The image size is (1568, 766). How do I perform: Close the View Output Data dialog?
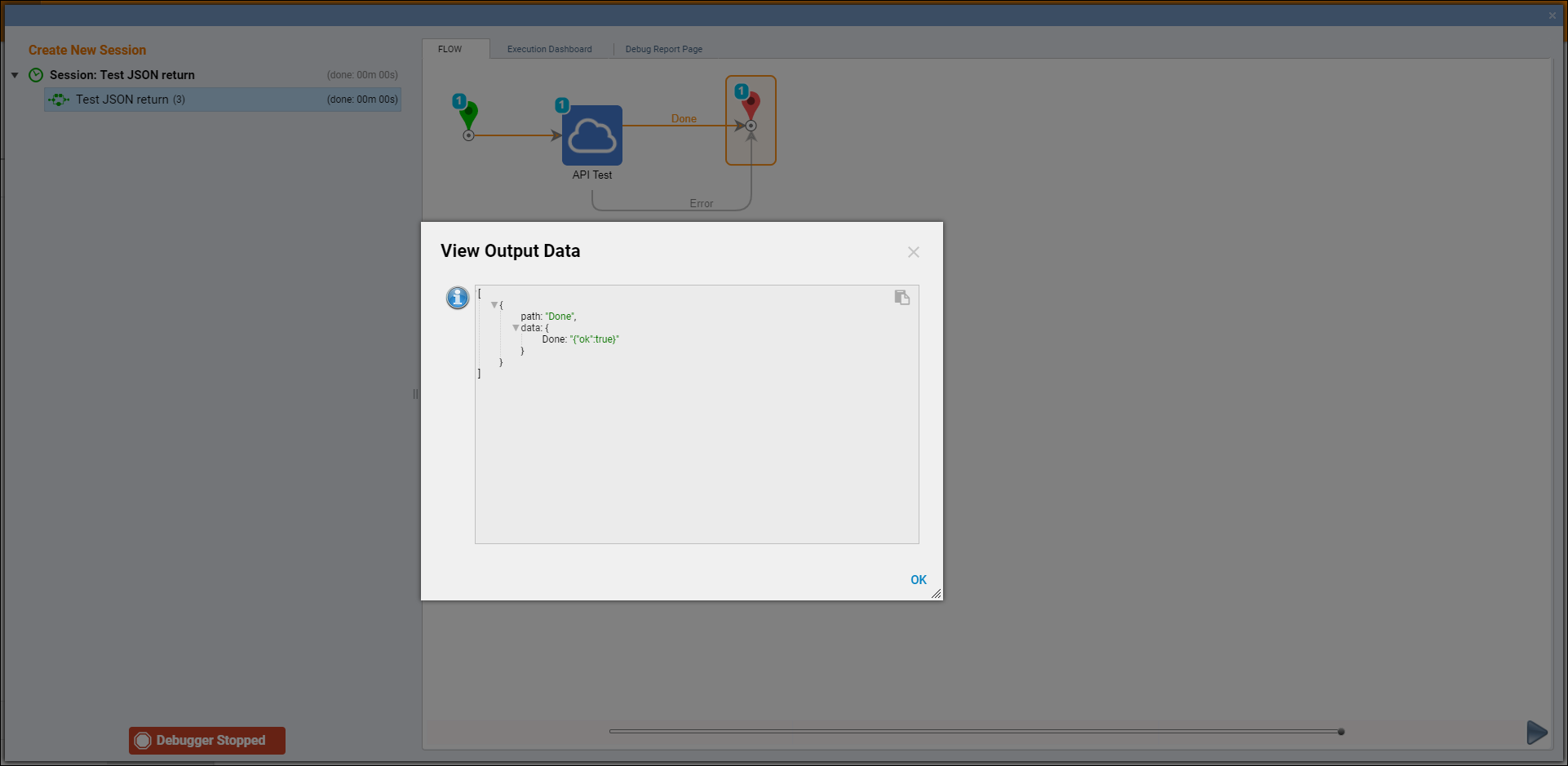914,252
